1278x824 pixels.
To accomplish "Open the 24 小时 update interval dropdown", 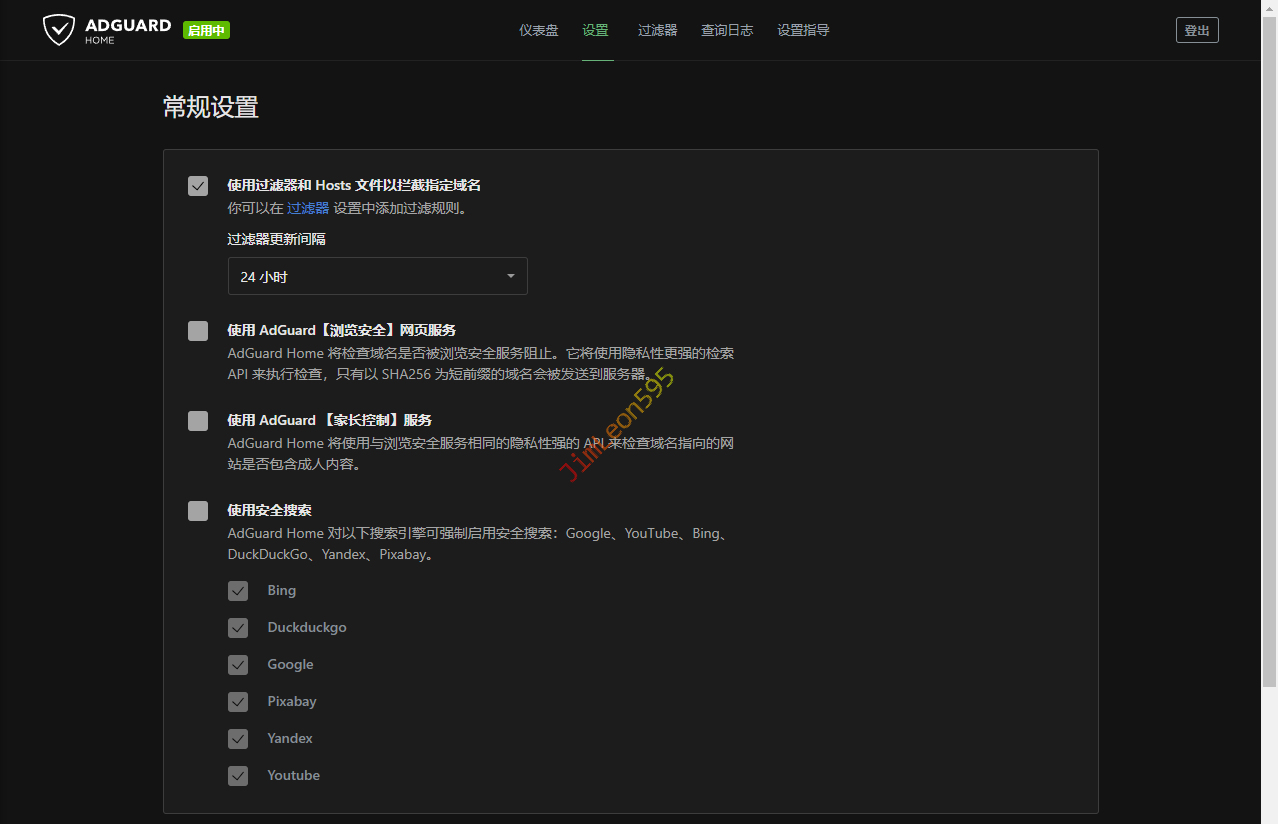I will point(377,276).
